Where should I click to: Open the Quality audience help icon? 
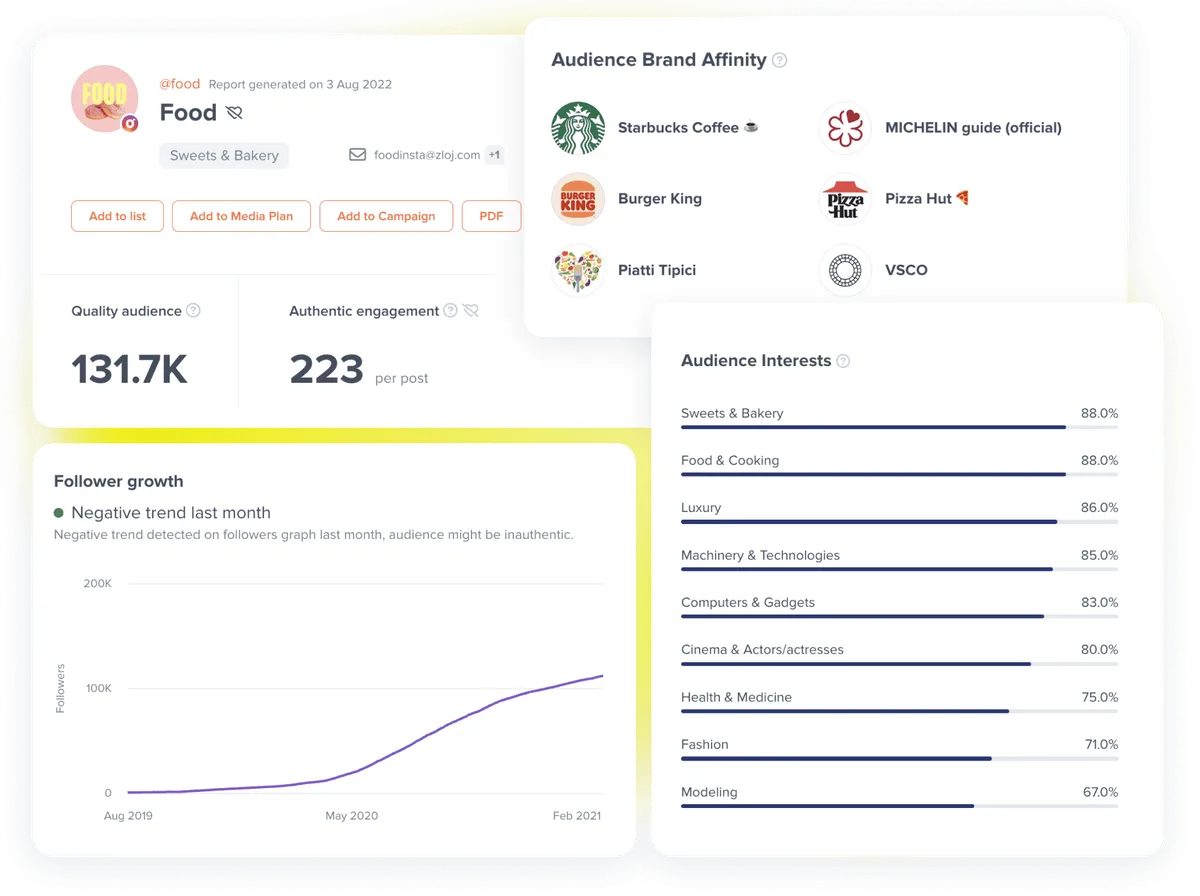[x=194, y=310]
